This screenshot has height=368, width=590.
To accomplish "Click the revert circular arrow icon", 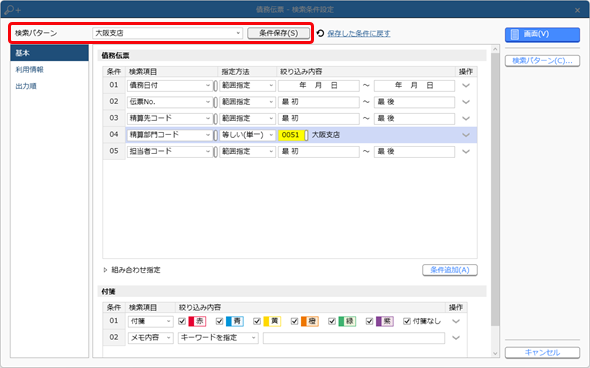I will click(x=320, y=33).
